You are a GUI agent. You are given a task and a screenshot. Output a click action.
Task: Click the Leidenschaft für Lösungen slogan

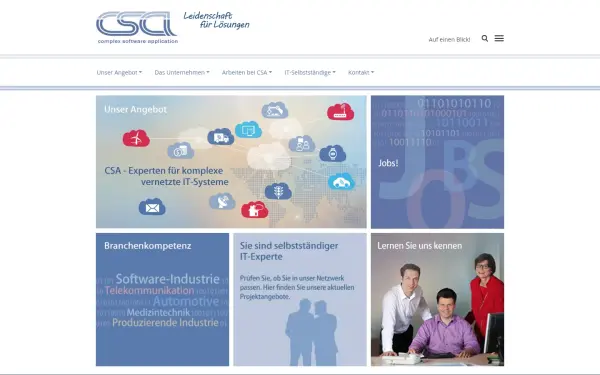pos(217,20)
